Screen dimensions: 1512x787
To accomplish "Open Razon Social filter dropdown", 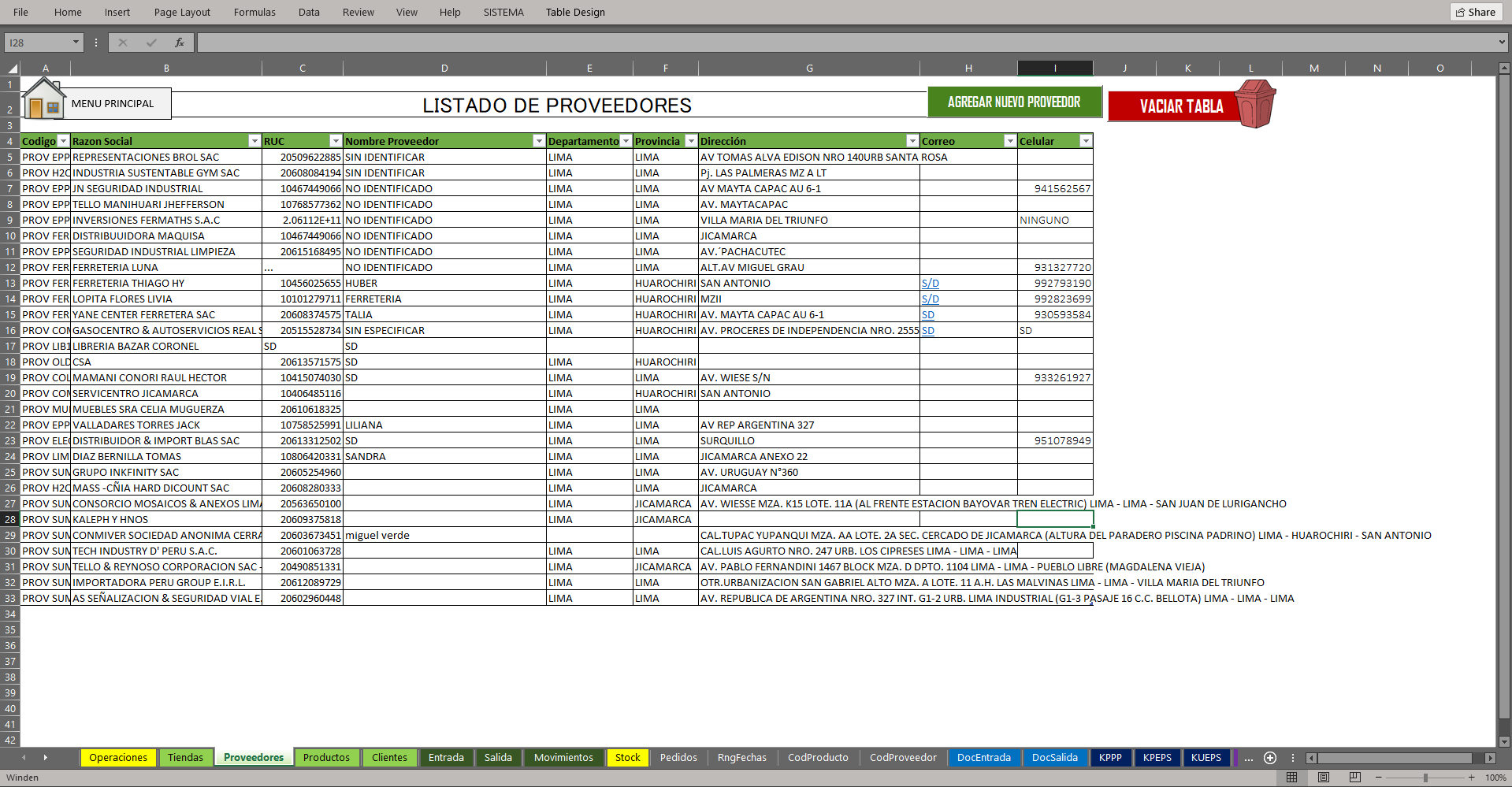I will 254,141.
